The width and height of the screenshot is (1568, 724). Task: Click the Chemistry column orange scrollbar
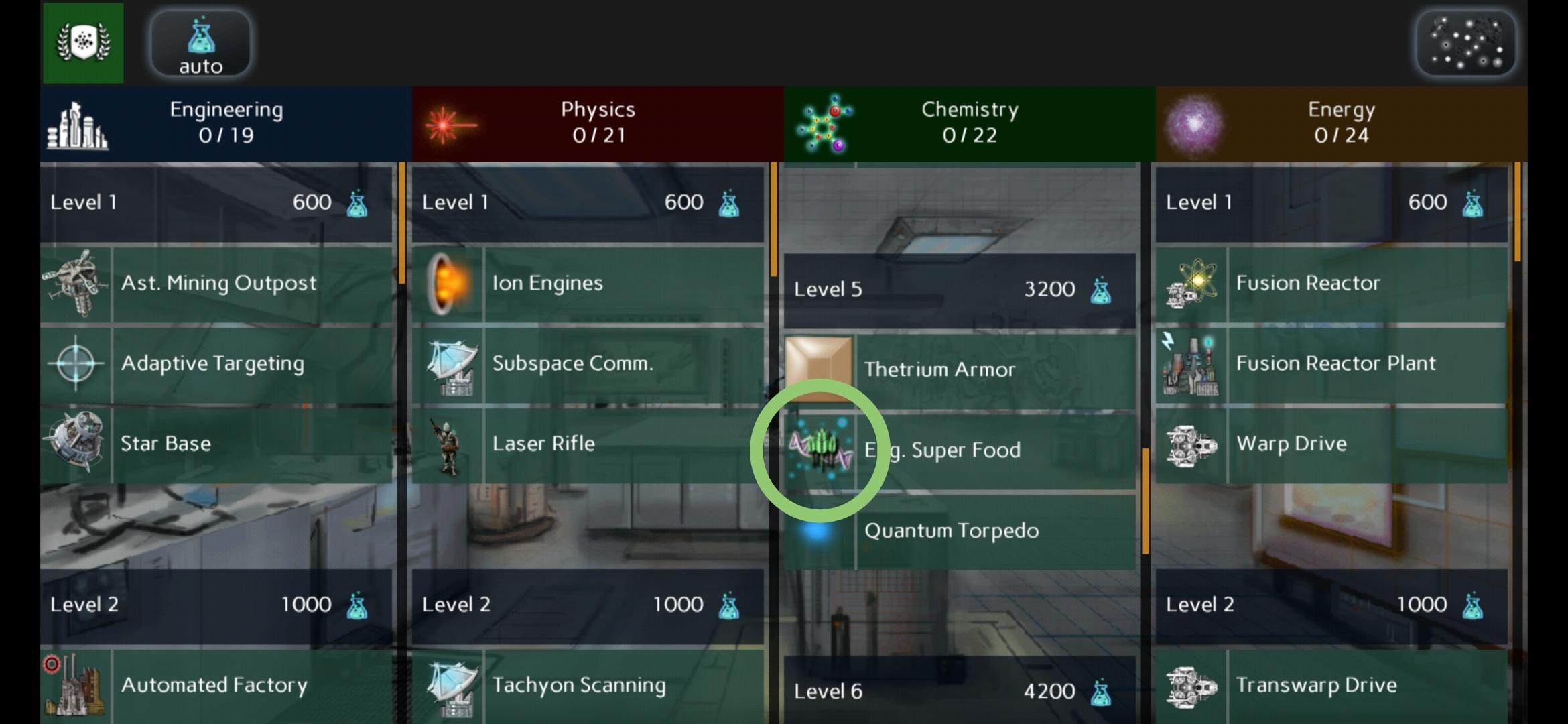tap(1145, 501)
